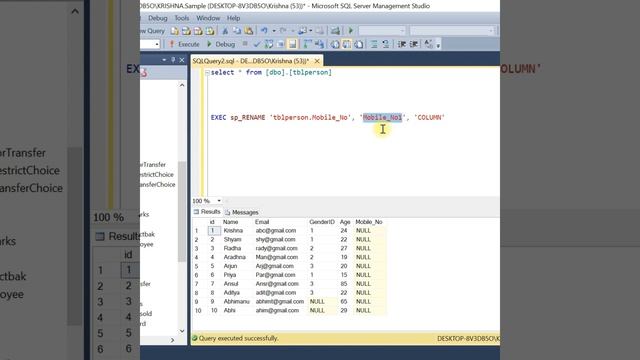Open the Undo history dropdown arrow
Viewport: 640px width, 360px height.
[x=274, y=31]
